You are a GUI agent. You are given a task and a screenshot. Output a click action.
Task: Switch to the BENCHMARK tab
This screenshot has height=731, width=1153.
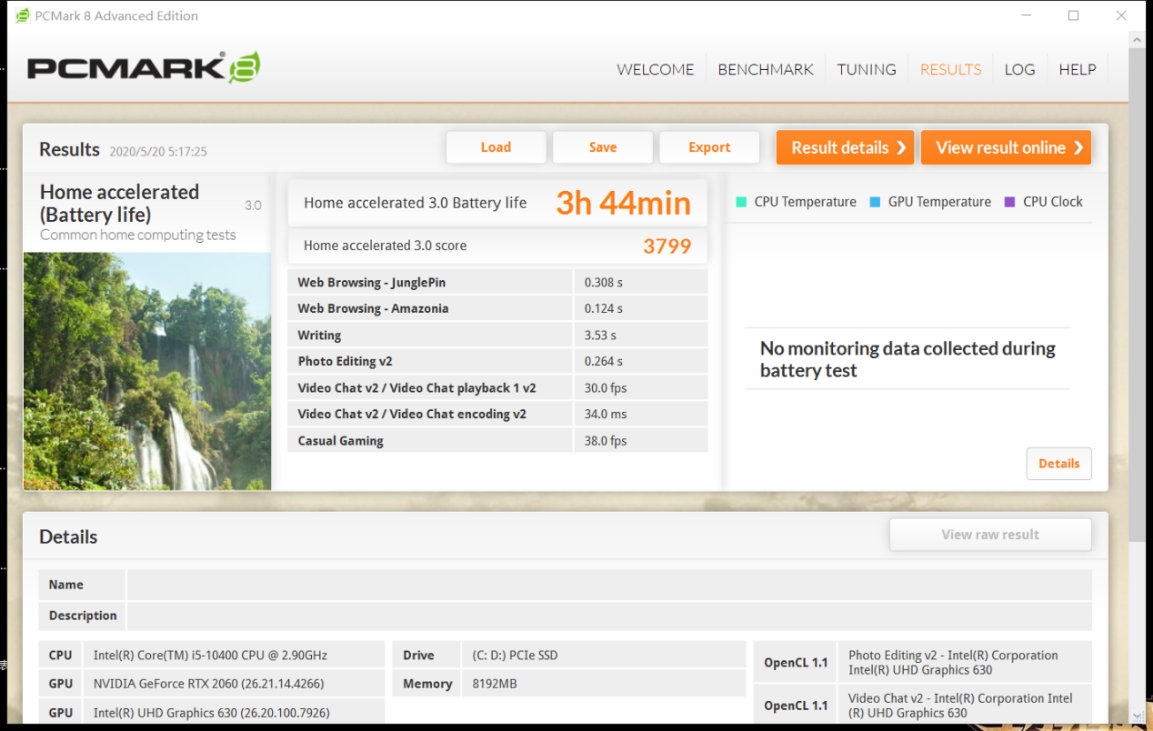pyautogui.click(x=765, y=70)
